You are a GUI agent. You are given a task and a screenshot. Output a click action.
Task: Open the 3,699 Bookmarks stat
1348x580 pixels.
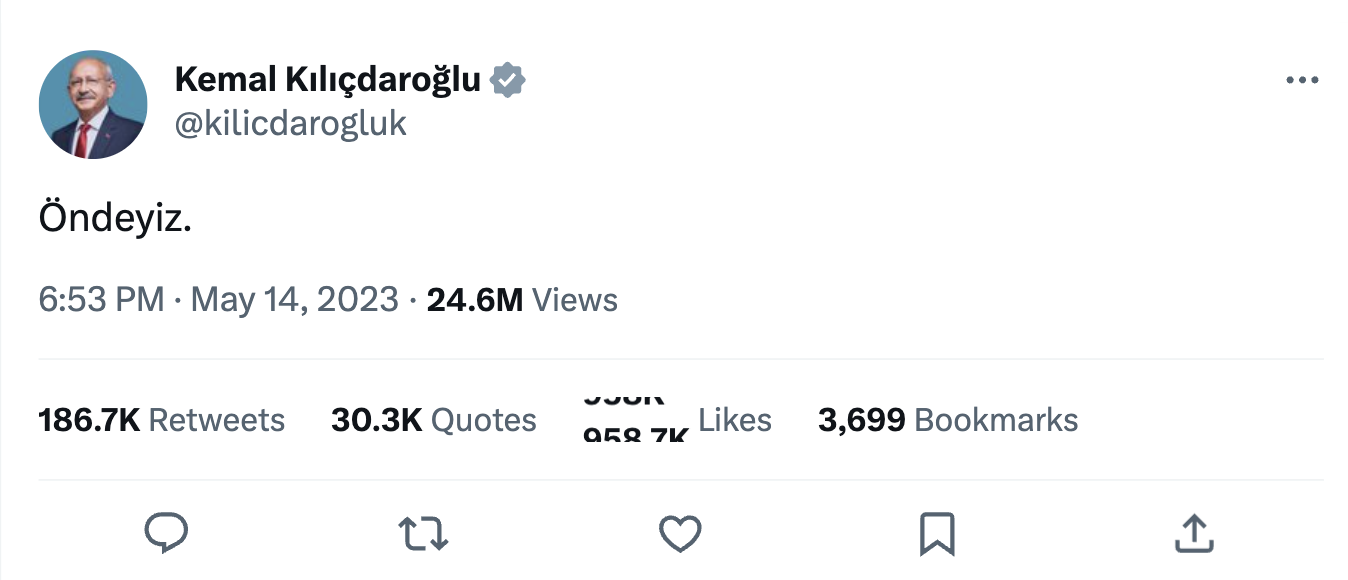947,420
